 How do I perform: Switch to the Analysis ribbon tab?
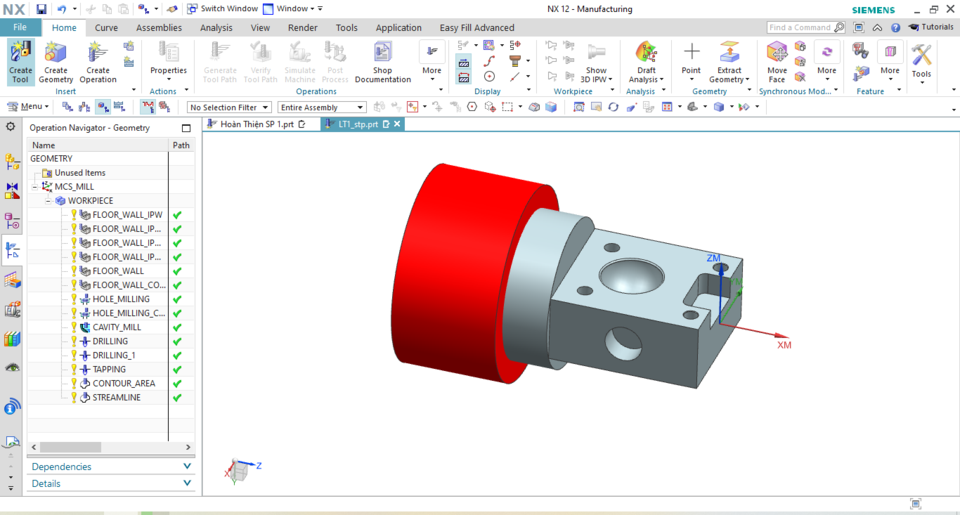(x=216, y=28)
